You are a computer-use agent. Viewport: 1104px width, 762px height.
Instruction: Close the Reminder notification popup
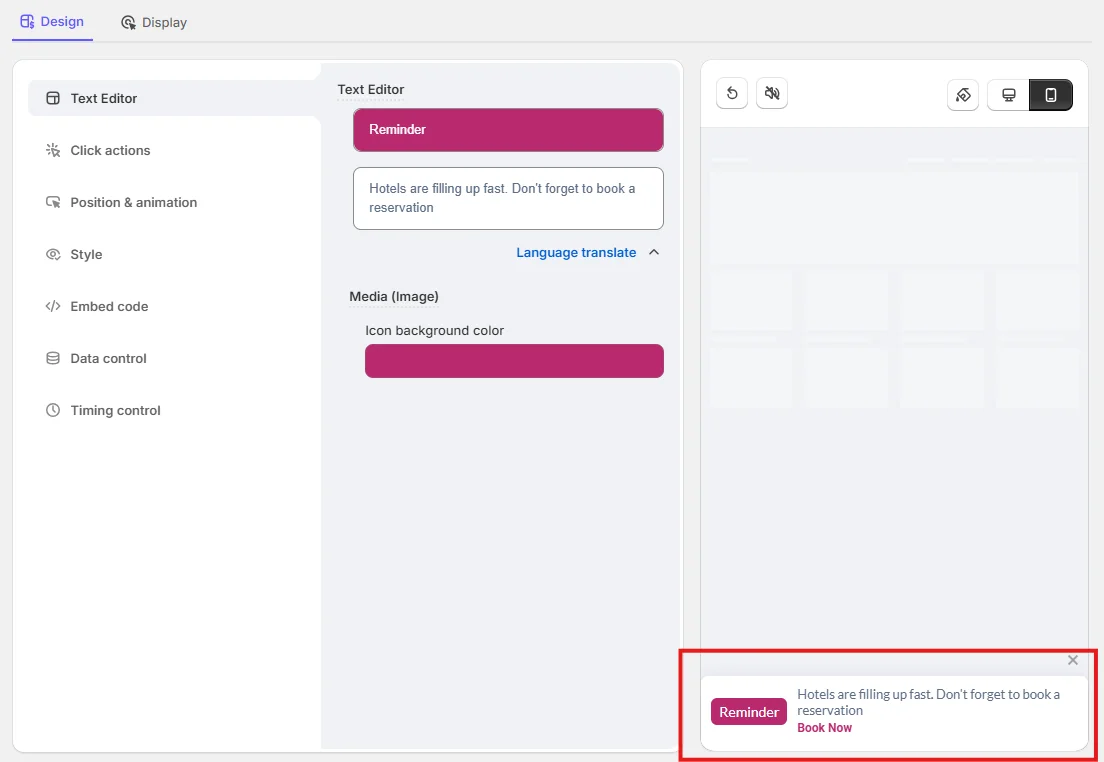[1073, 660]
